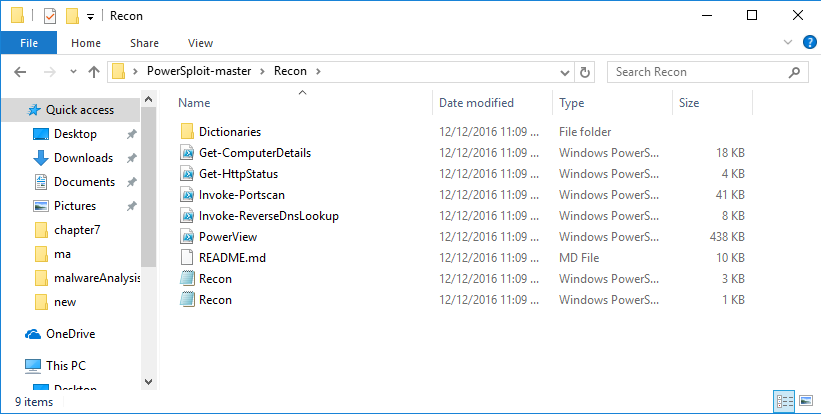Click the navigation pane scroll up arrow
This screenshot has height=414, width=821.
148,99
